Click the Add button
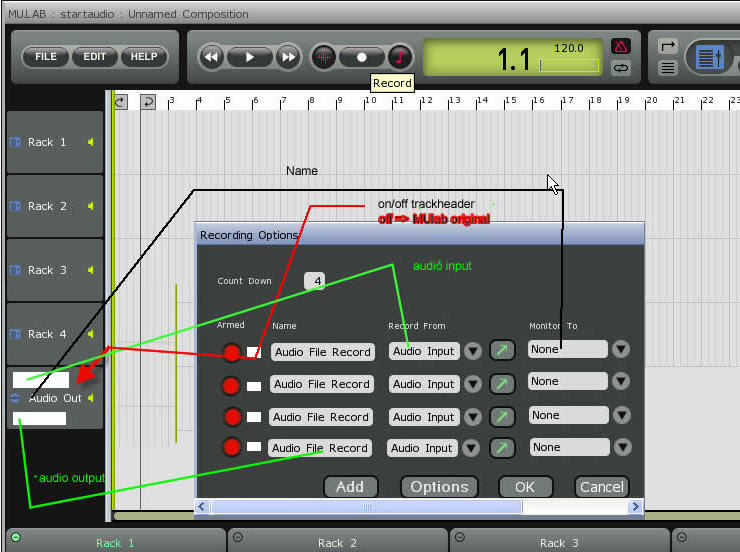740x552 pixels. (x=350, y=486)
